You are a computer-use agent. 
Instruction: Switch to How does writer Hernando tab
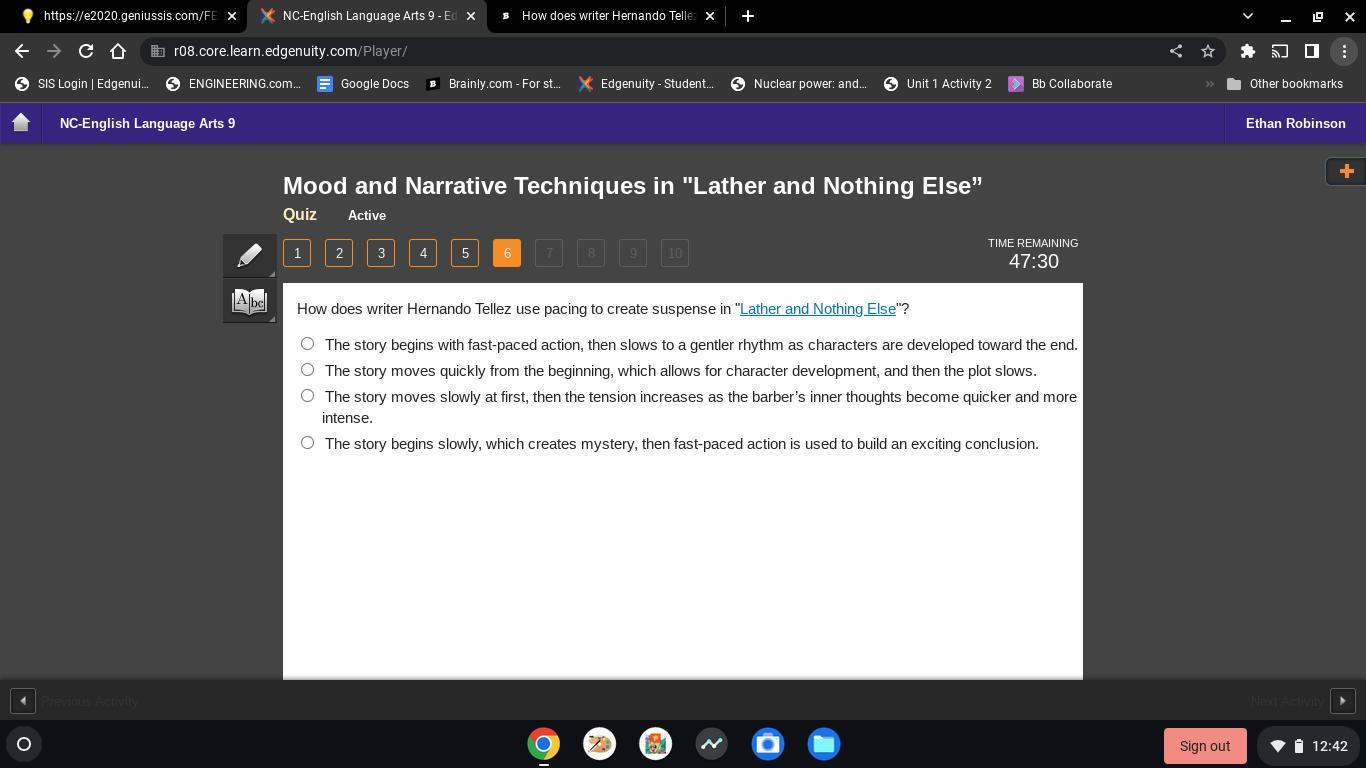[x=600, y=16]
